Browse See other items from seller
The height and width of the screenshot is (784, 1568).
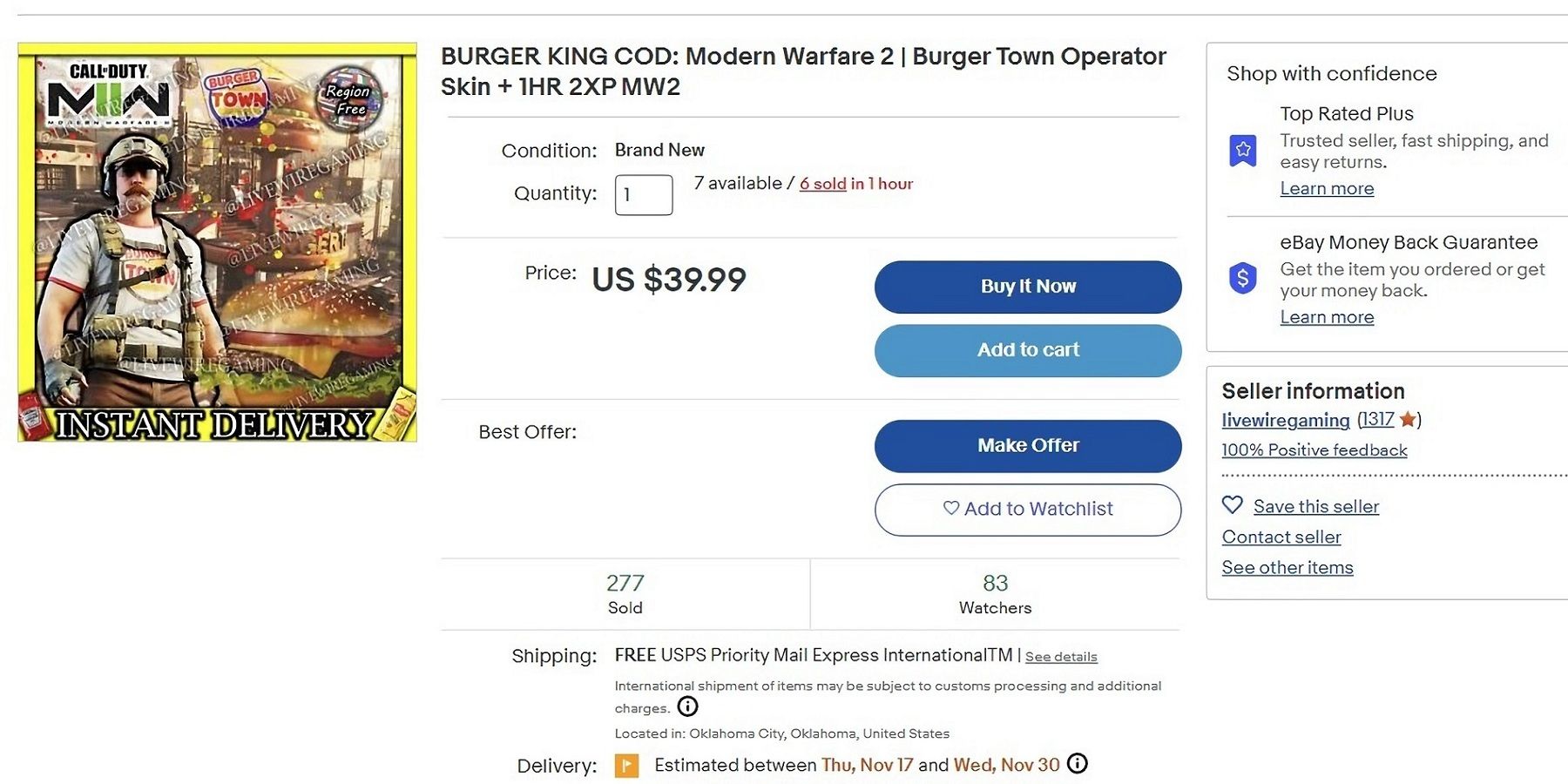(1288, 567)
